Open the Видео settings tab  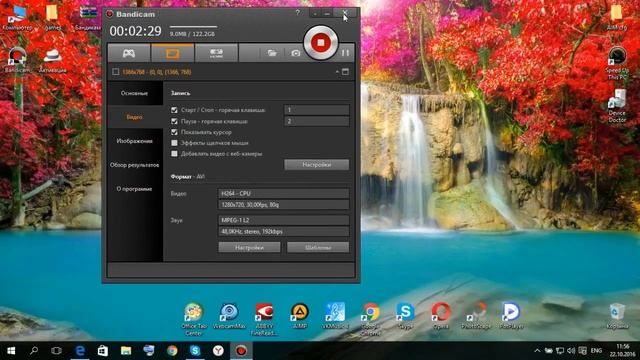tap(134, 117)
